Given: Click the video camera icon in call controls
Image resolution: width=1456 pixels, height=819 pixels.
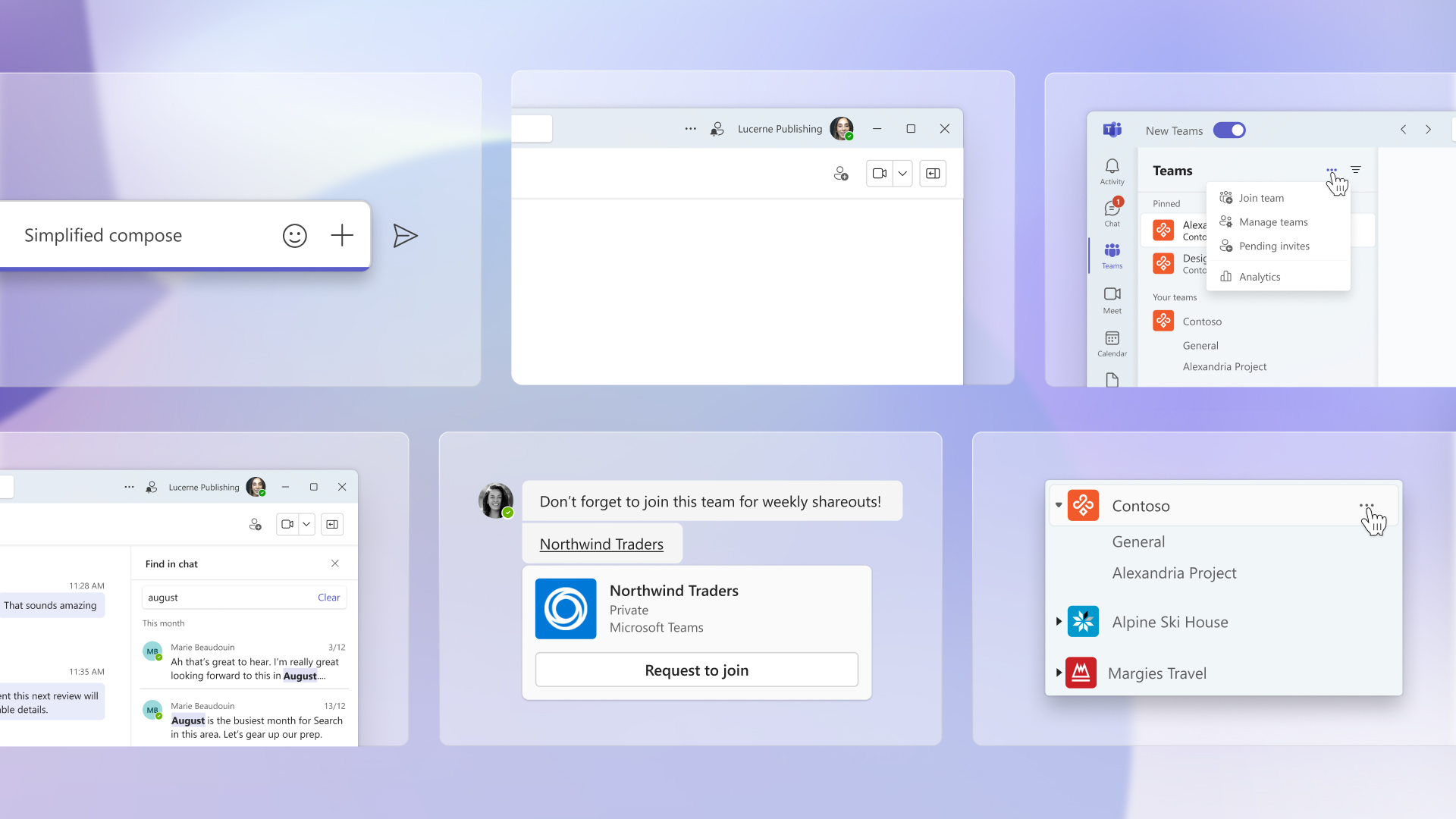Looking at the screenshot, I should point(879,173).
